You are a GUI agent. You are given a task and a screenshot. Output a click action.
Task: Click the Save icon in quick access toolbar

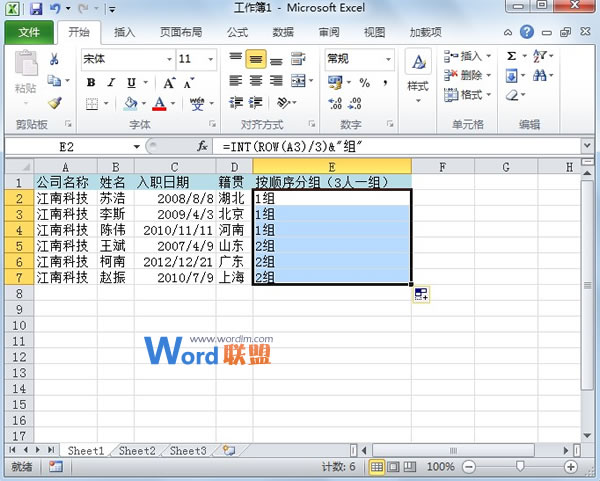click(36, 9)
